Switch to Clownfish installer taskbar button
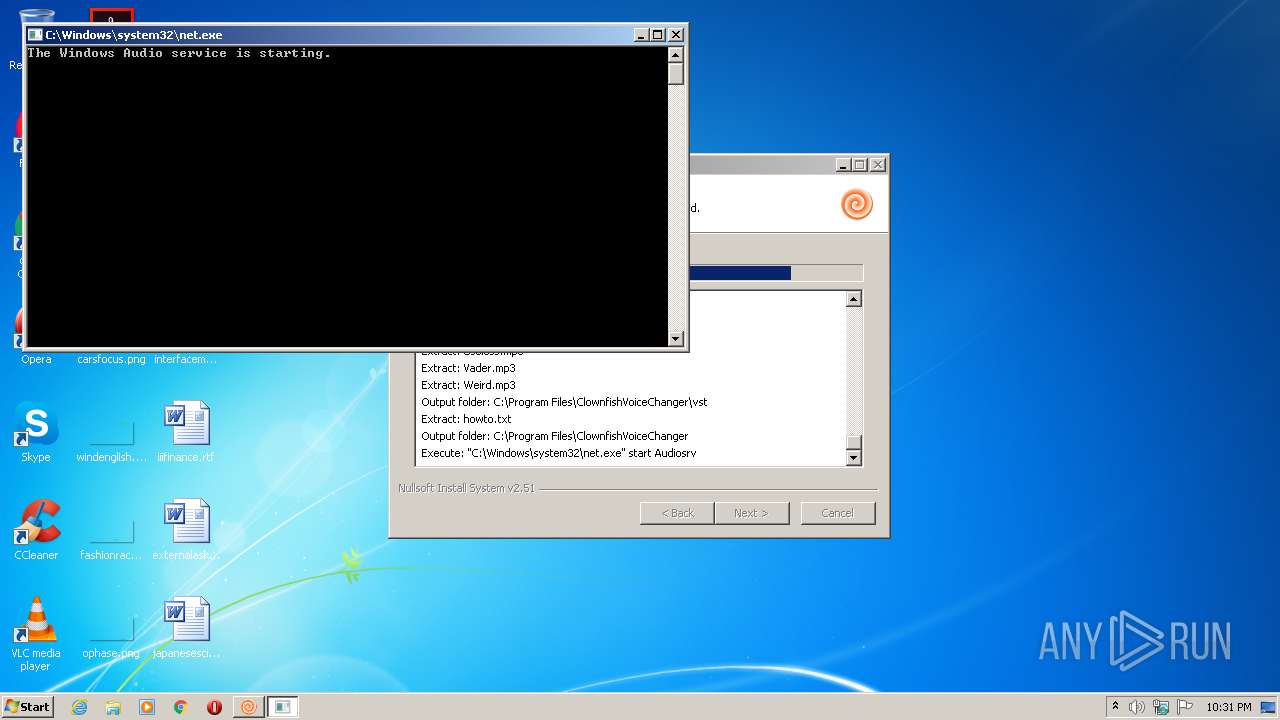The height and width of the screenshot is (720, 1280). (x=248, y=707)
